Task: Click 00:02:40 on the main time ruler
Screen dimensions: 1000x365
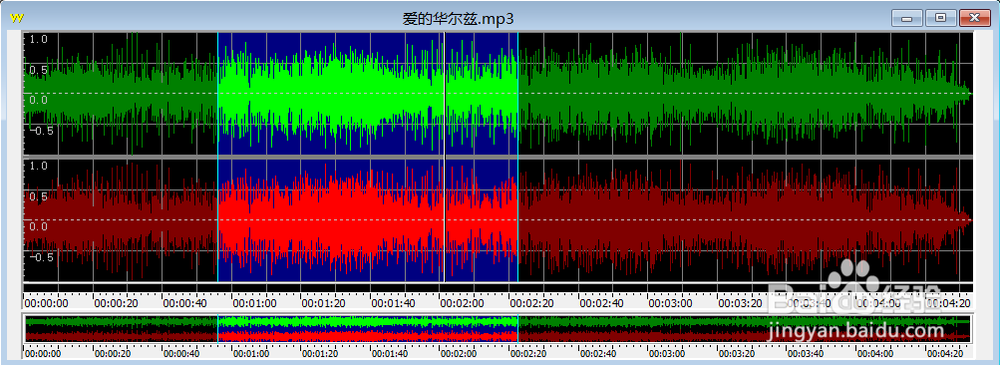Action: [601, 303]
